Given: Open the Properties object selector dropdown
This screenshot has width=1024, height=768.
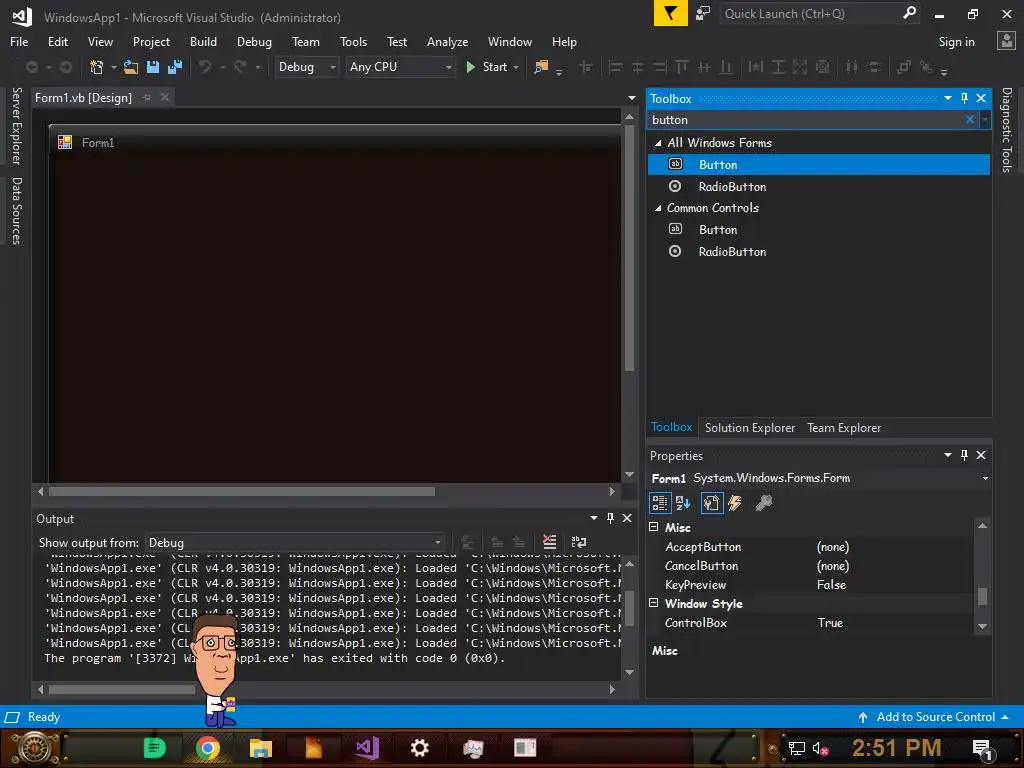Looking at the screenshot, I should 985,478.
